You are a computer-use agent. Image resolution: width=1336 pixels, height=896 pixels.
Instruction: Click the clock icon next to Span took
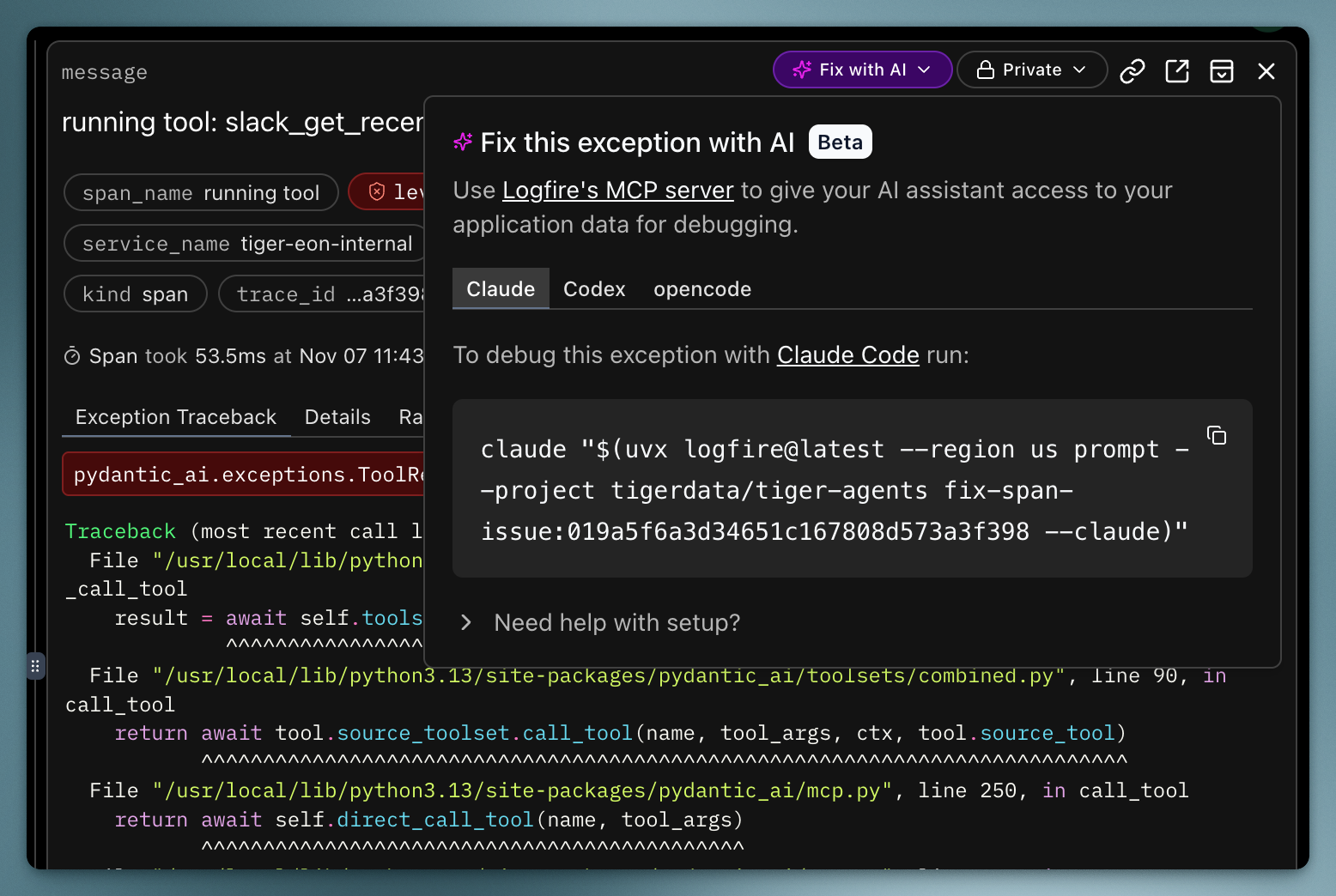tap(73, 354)
